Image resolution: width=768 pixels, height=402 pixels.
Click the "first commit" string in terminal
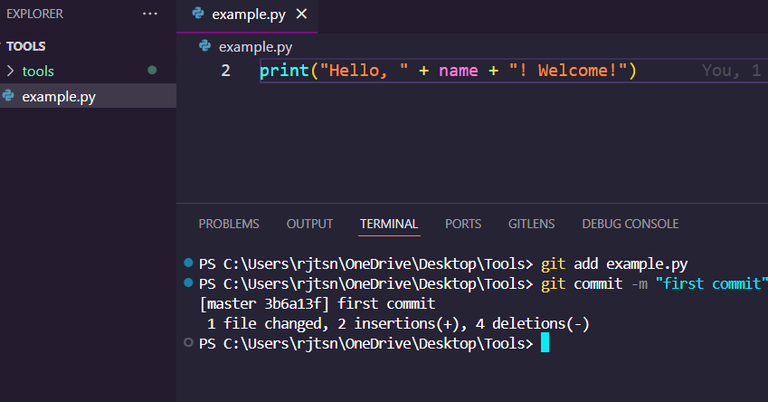pos(711,284)
